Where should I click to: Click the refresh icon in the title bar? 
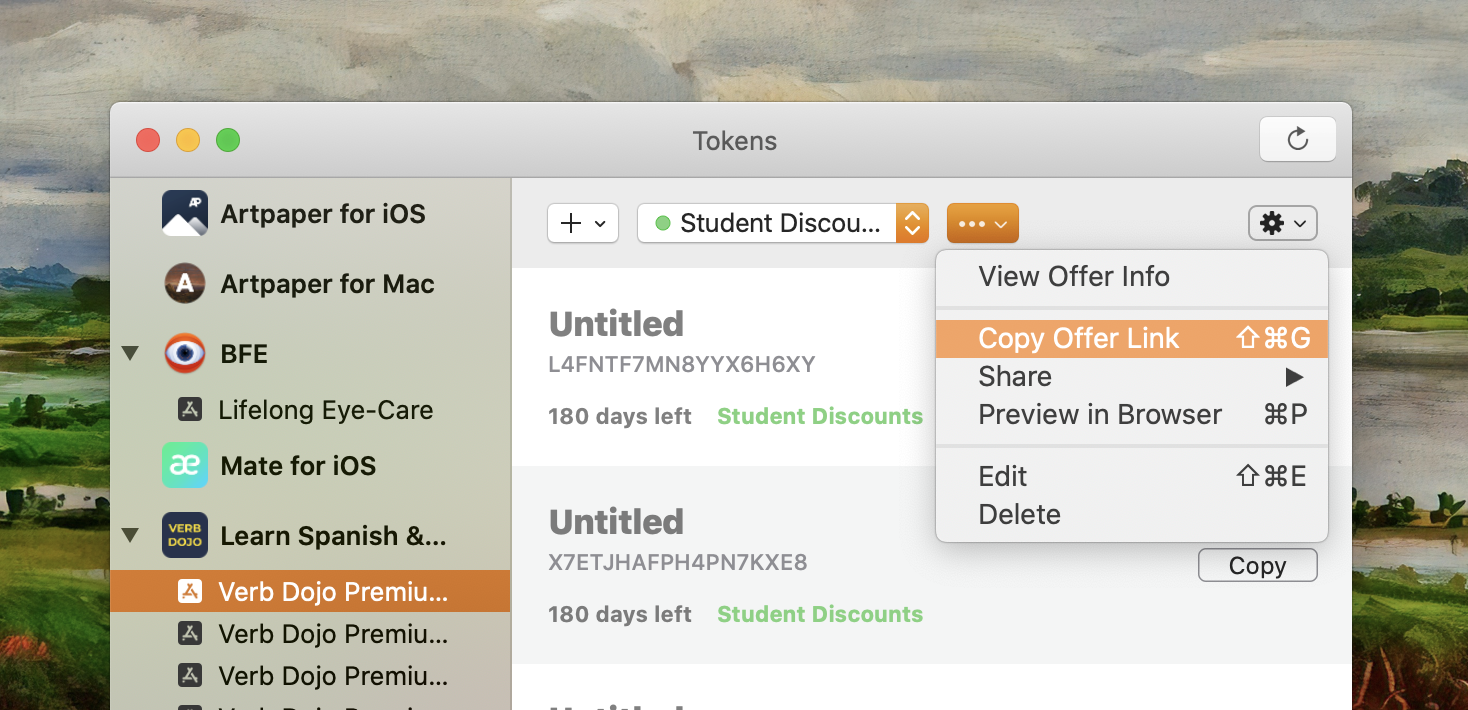click(x=1297, y=139)
